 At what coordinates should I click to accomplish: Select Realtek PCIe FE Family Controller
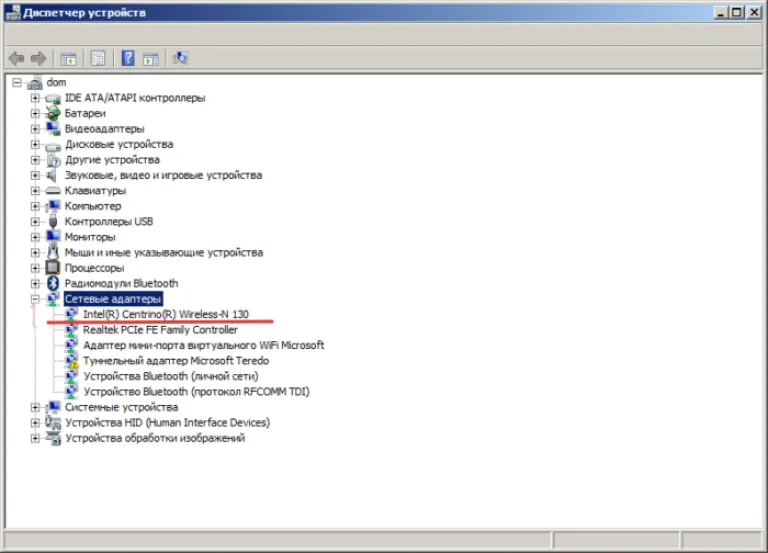(160, 330)
